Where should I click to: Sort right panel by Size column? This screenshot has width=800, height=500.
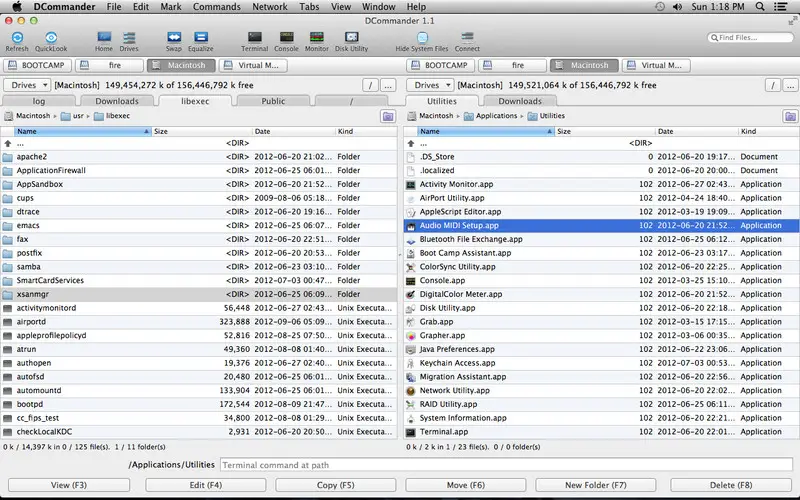[605, 131]
